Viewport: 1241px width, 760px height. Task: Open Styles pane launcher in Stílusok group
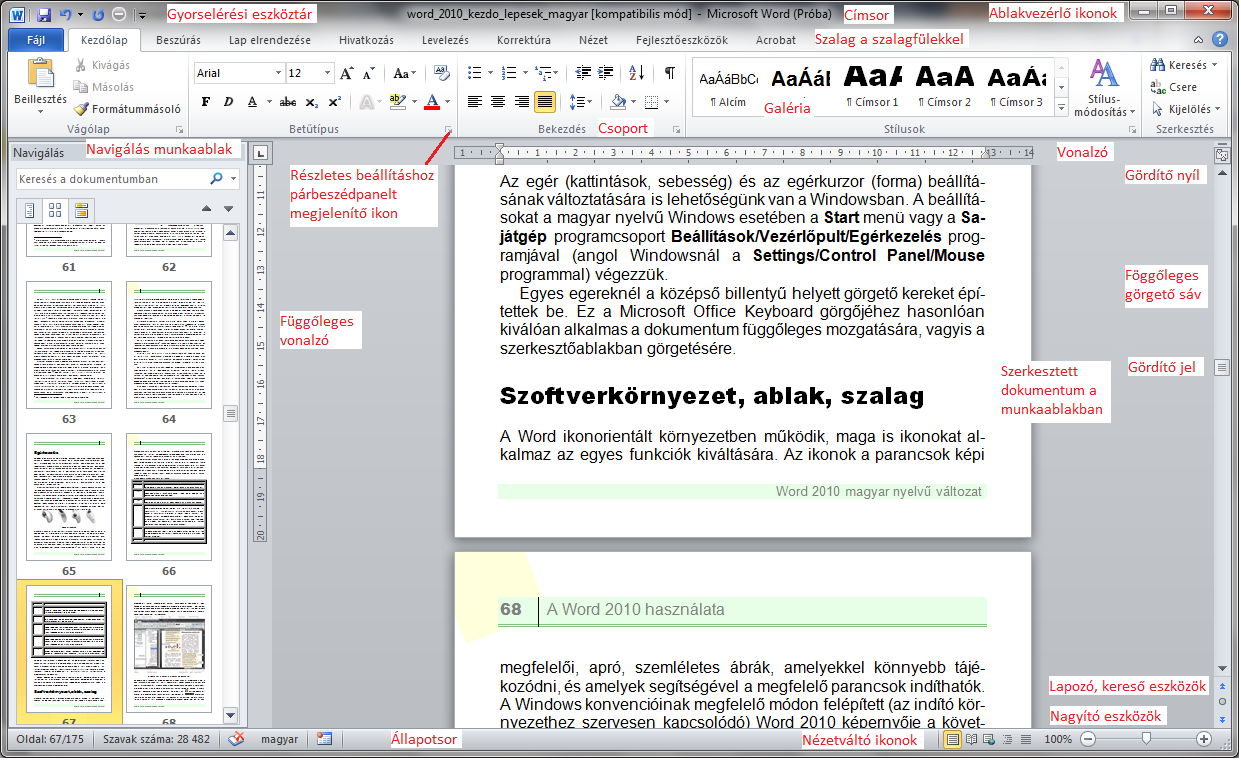(1131, 130)
